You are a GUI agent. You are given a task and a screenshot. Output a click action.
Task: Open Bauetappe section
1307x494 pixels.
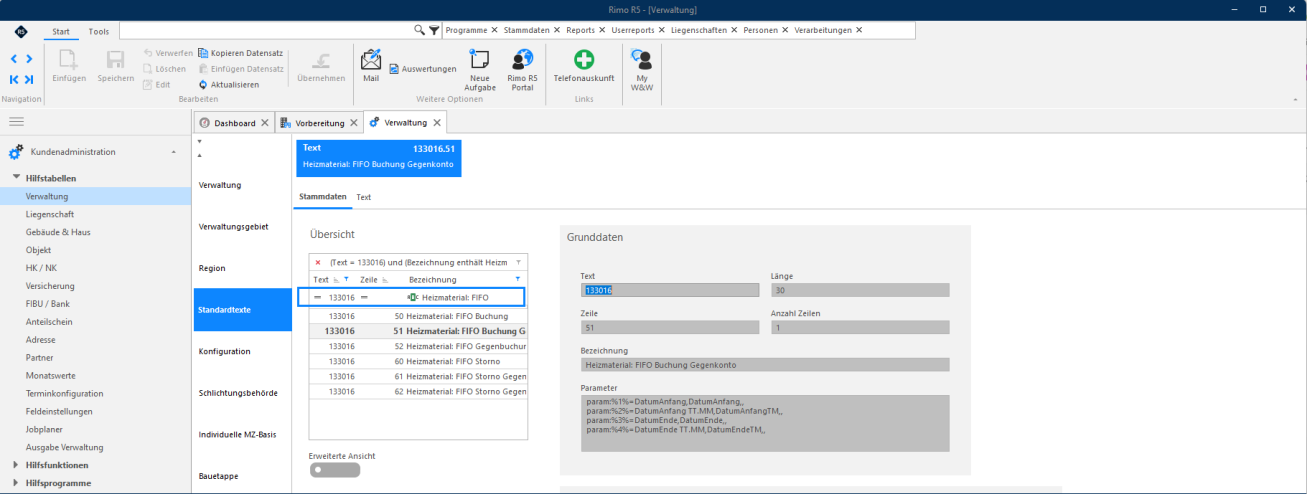click(243, 476)
